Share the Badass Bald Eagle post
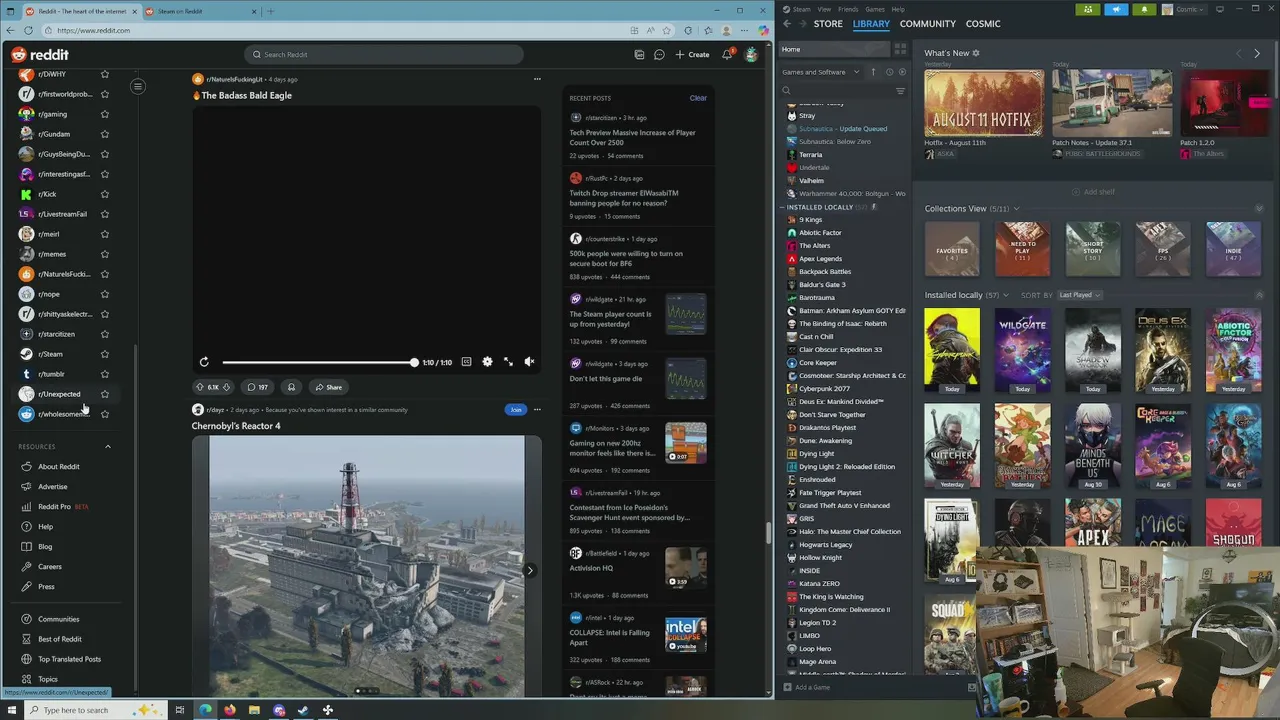This screenshot has width=1280, height=720. (328, 387)
